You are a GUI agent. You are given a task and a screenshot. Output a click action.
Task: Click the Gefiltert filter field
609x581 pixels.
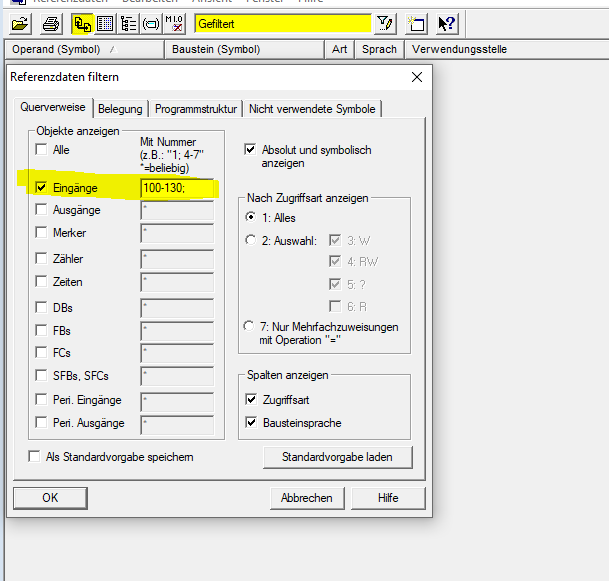283,24
